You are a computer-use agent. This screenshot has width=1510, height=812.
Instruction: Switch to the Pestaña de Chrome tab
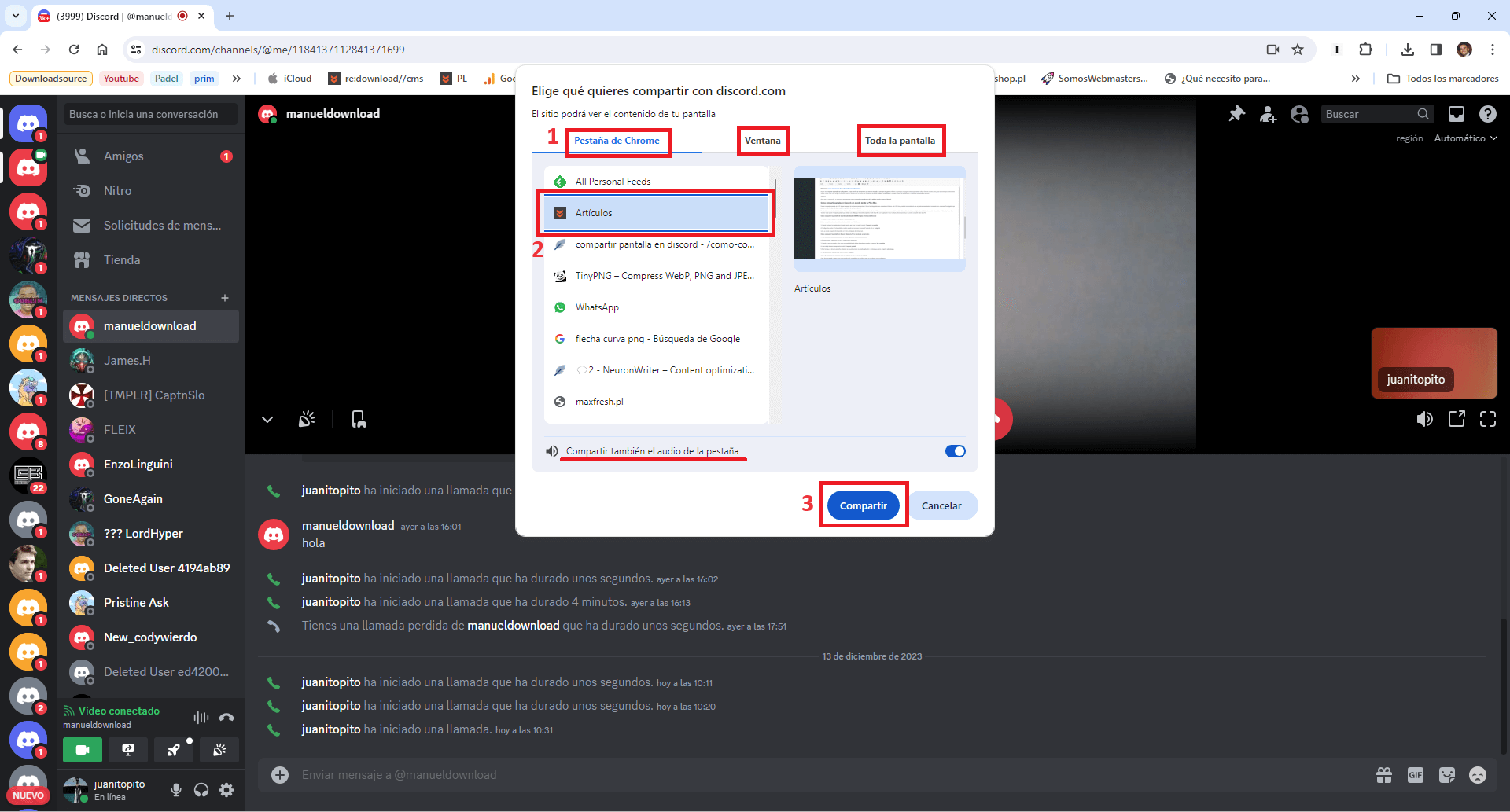(x=617, y=141)
